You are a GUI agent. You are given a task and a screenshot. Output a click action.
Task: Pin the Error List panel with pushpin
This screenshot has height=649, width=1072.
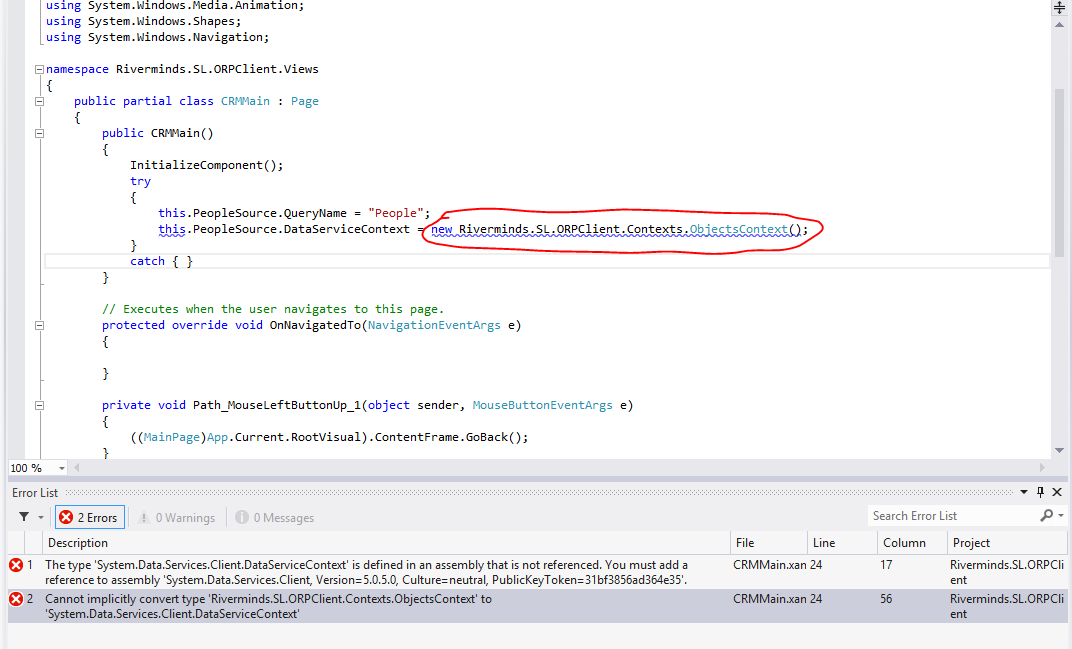point(1041,492)
